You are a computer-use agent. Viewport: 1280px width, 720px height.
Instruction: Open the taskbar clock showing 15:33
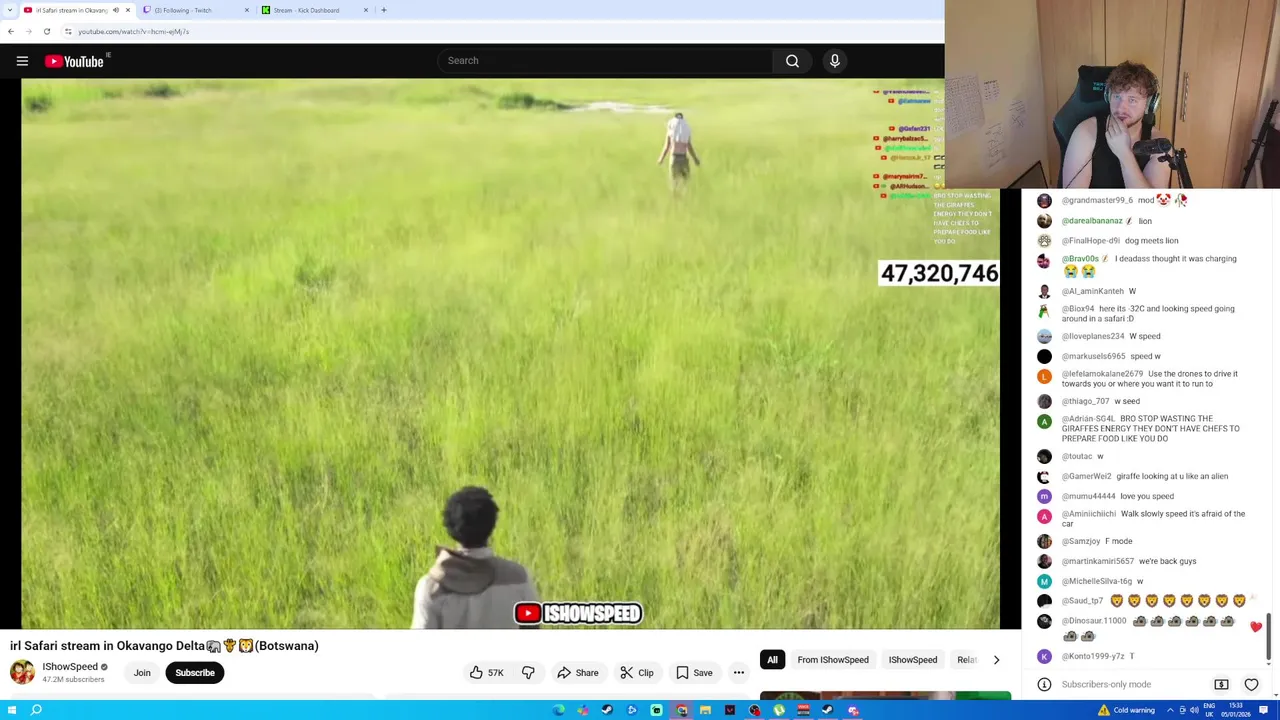[1238, 710]
